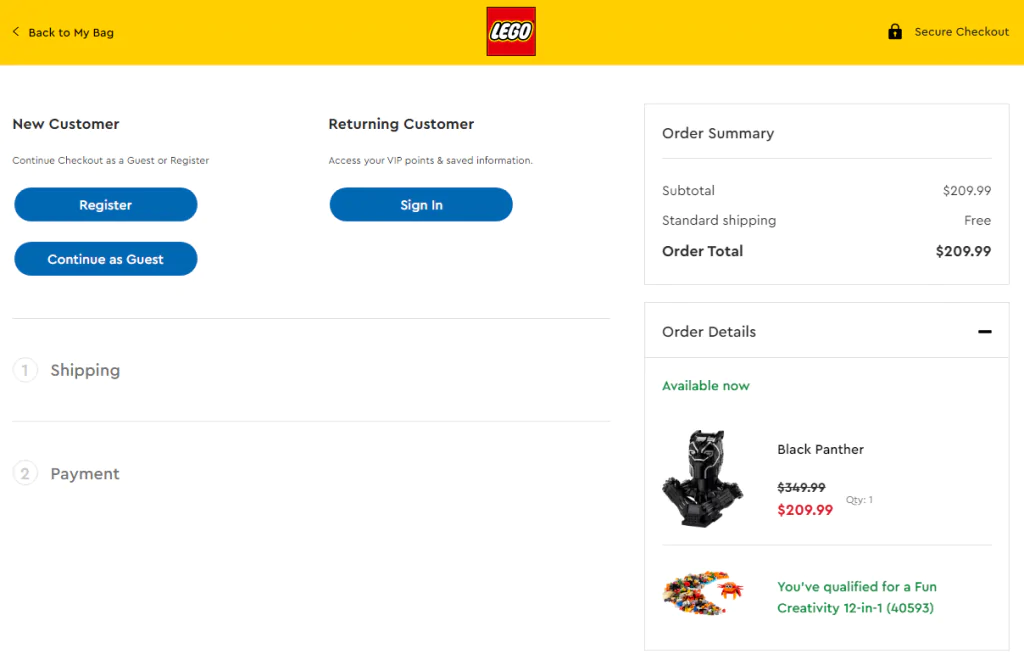Click the Continue as Guest button
Viewport: 1024px width, 671px height.
[105, 258]
